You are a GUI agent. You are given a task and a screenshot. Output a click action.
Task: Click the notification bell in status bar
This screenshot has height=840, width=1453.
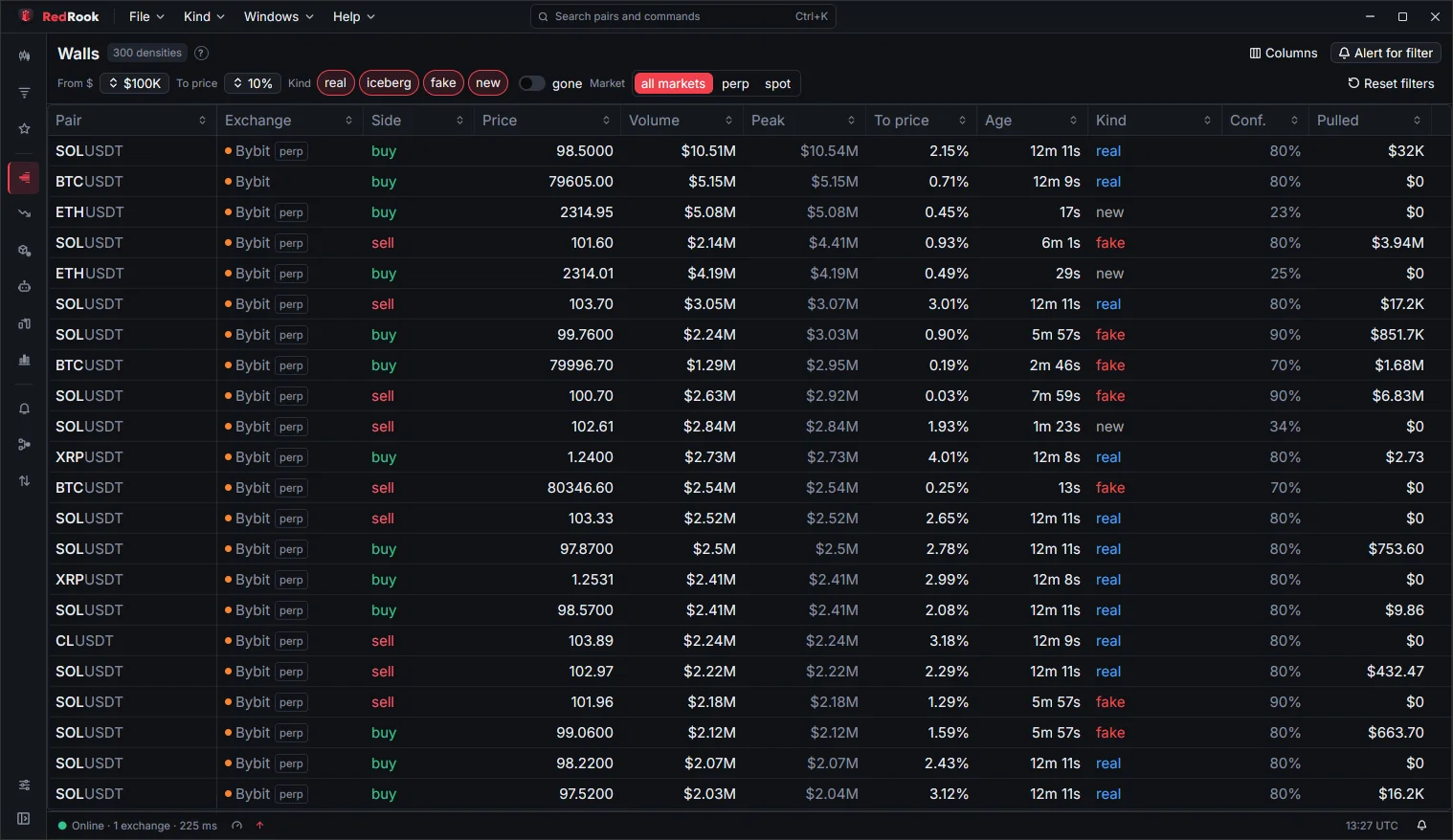pos(1421,826)
